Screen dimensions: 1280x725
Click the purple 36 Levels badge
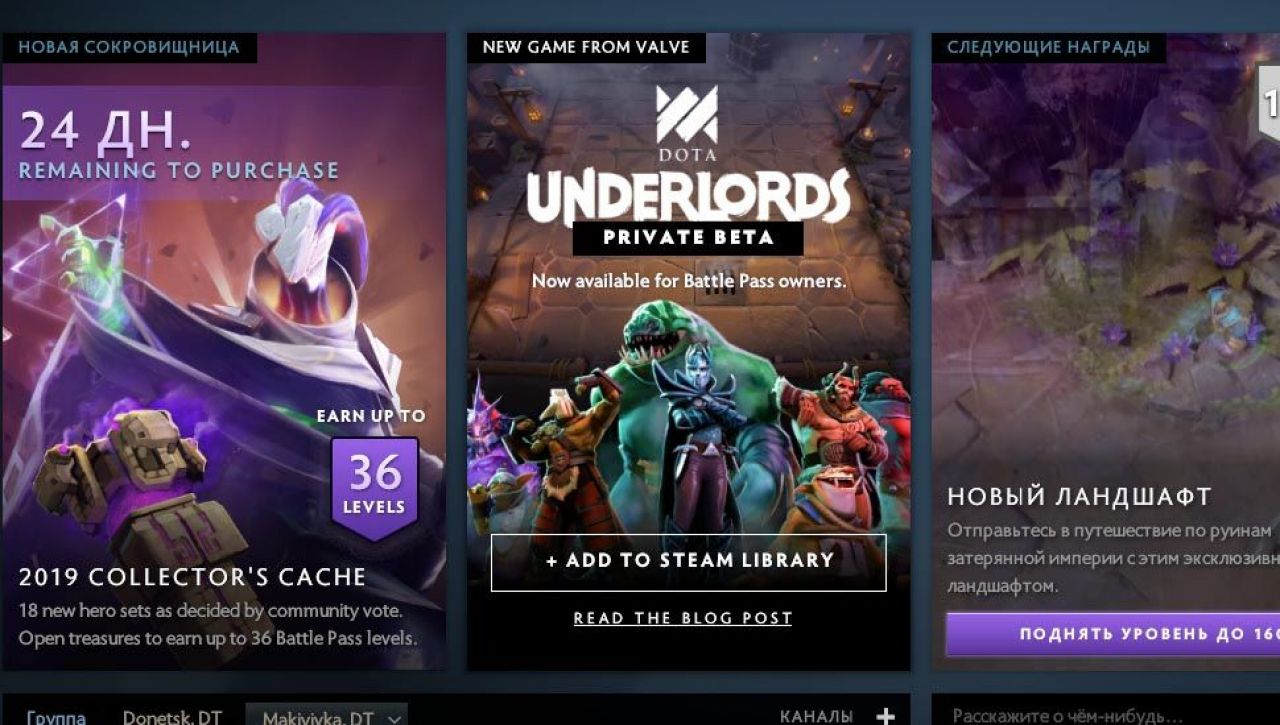point(375,487)
